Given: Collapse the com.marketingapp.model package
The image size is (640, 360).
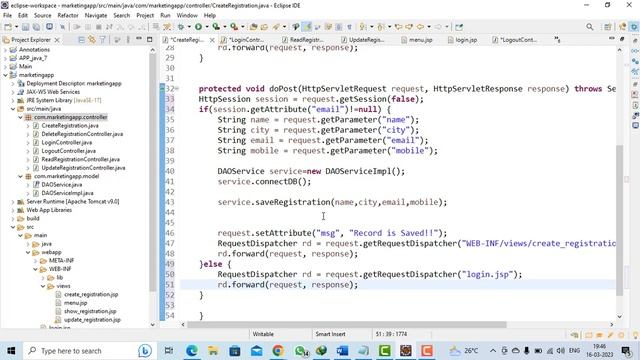Looking at the screenshot, I should pyautogui.click(x=20, y=176).
